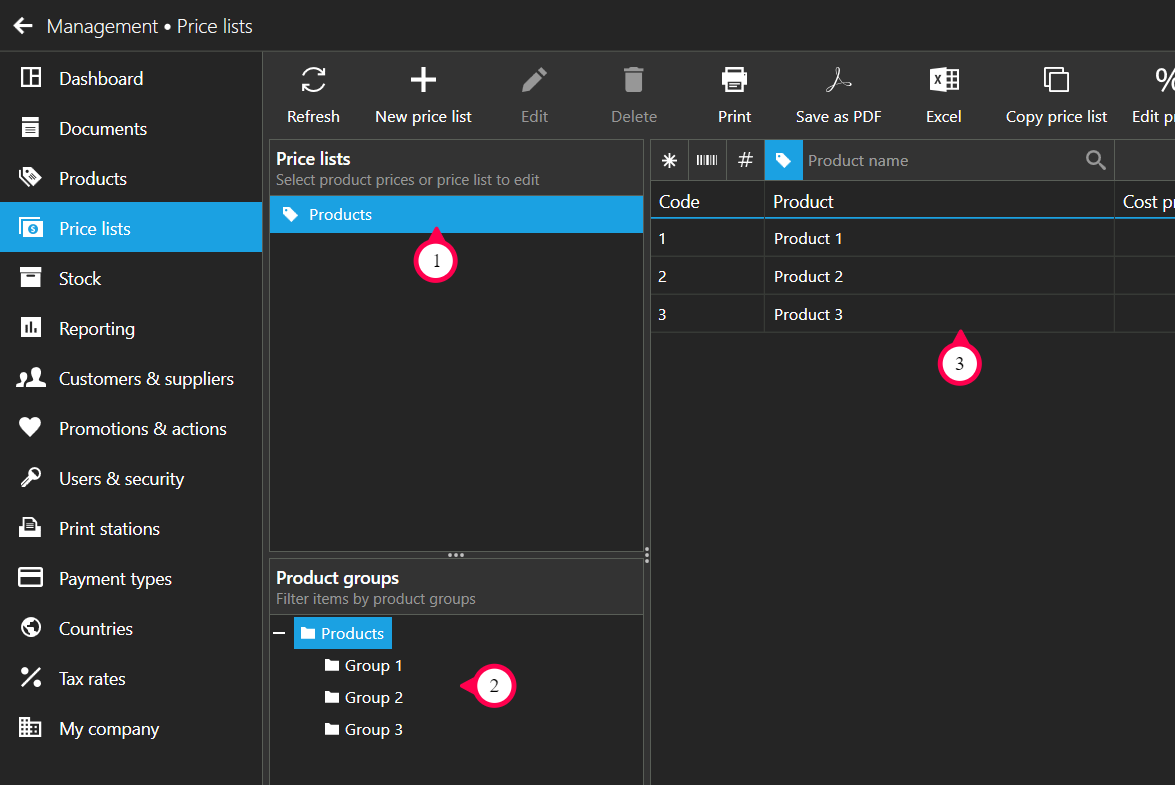Go back using the arrow icon
Screen dimensions: 1175x785
pyautogui.click(x=23, y=26)
